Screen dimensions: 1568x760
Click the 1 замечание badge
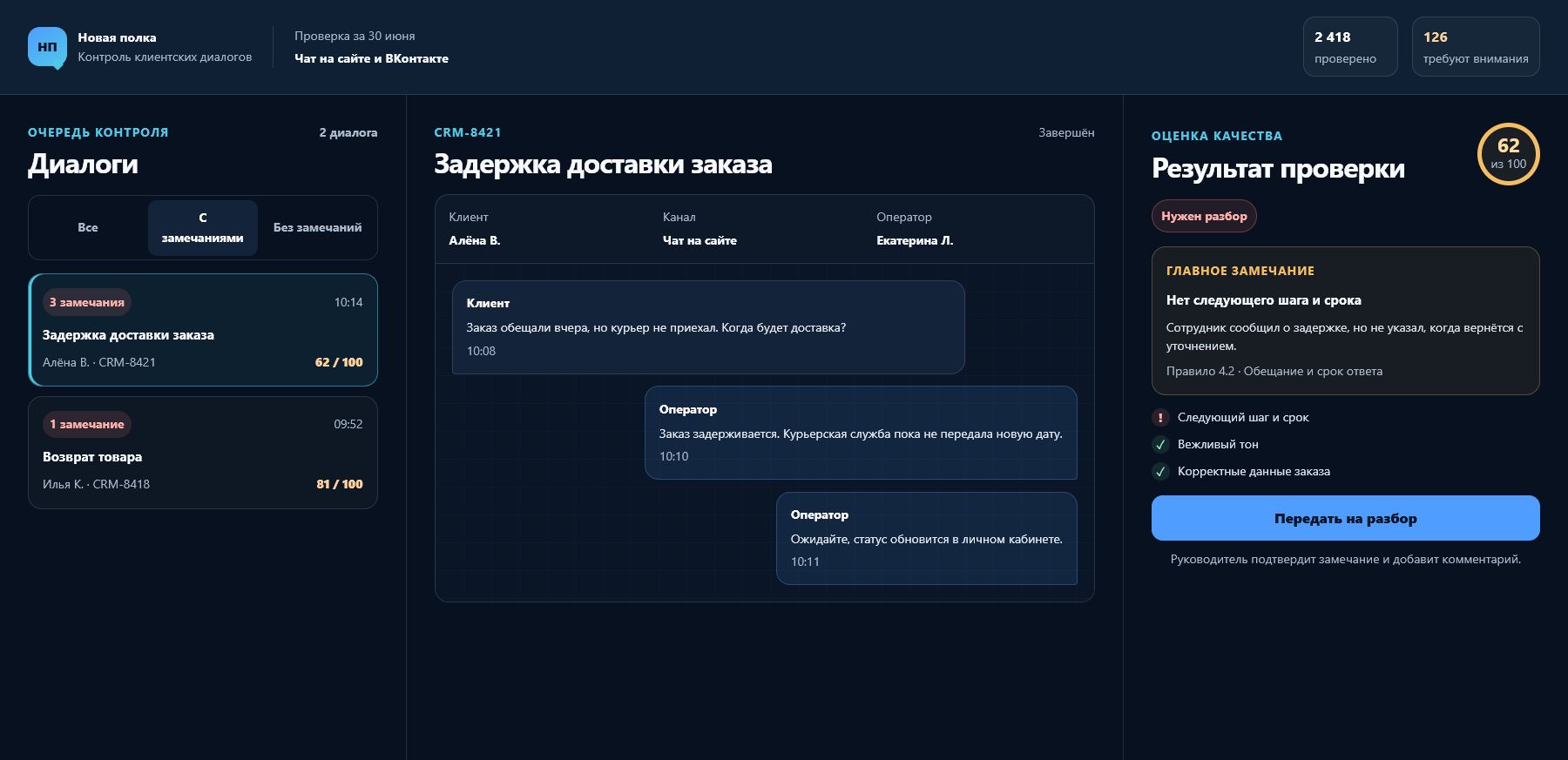[87, 424]
